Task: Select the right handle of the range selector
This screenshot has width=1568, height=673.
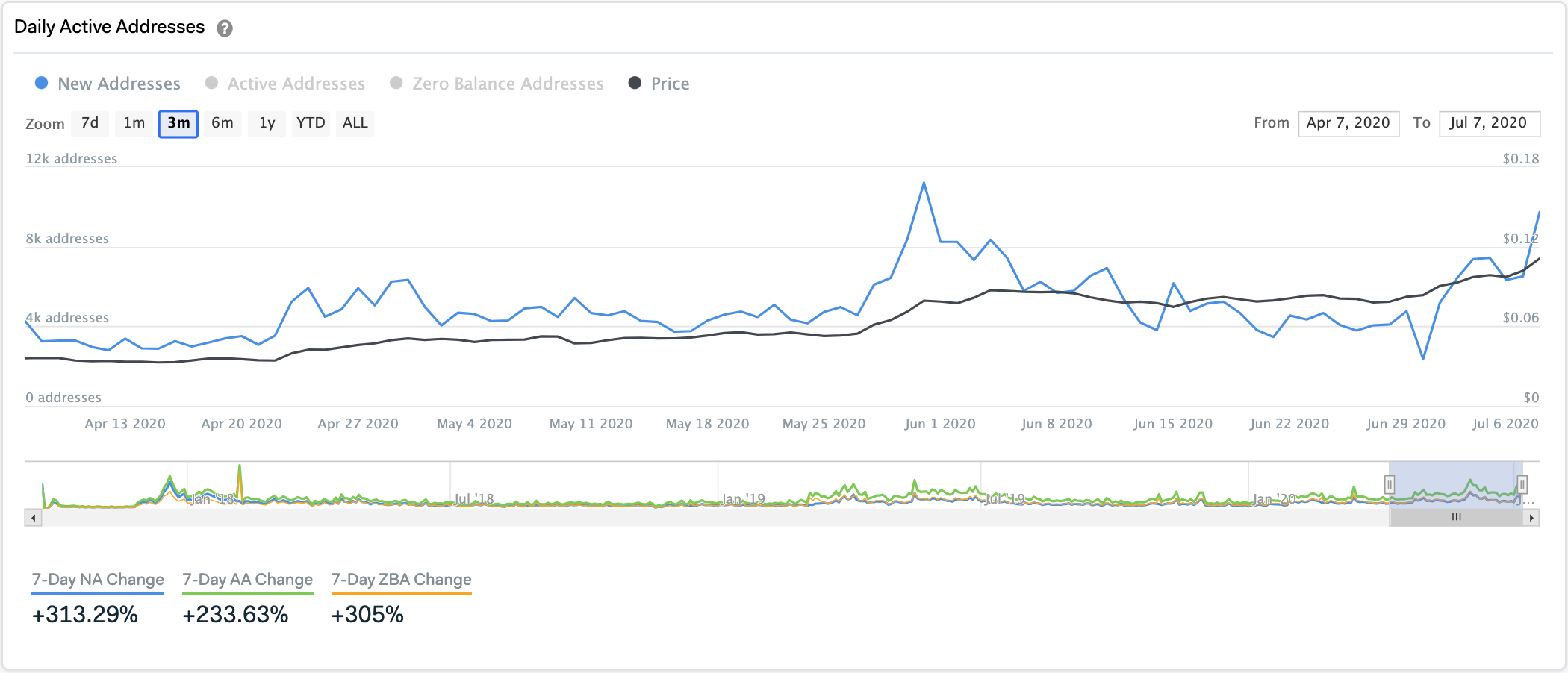Action: pos(1523,485)
